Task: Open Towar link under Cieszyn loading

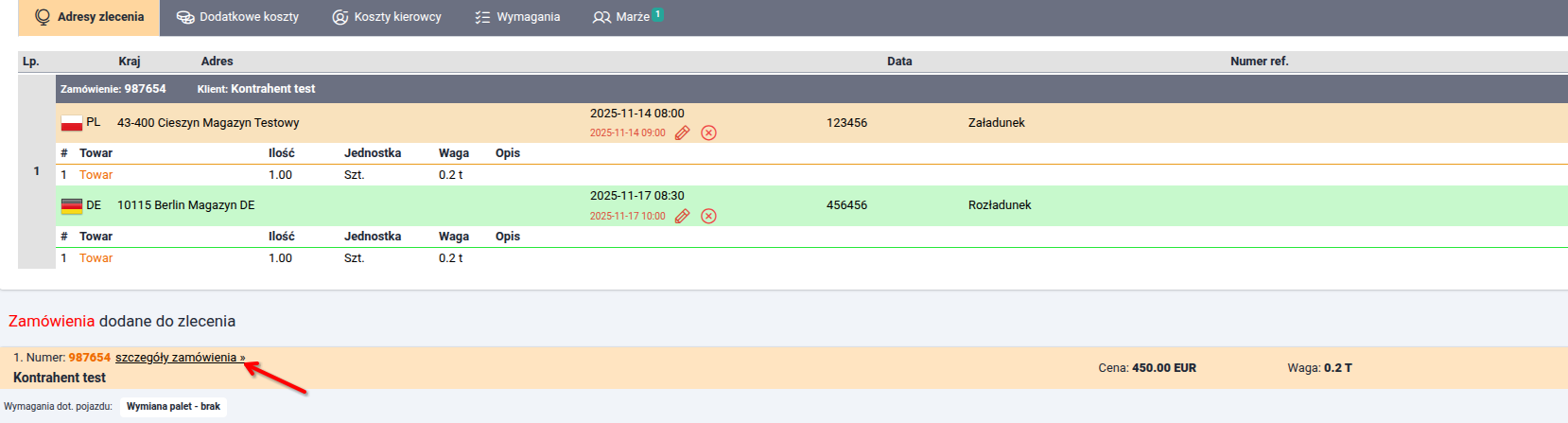Action: click(x=96, y=175)
